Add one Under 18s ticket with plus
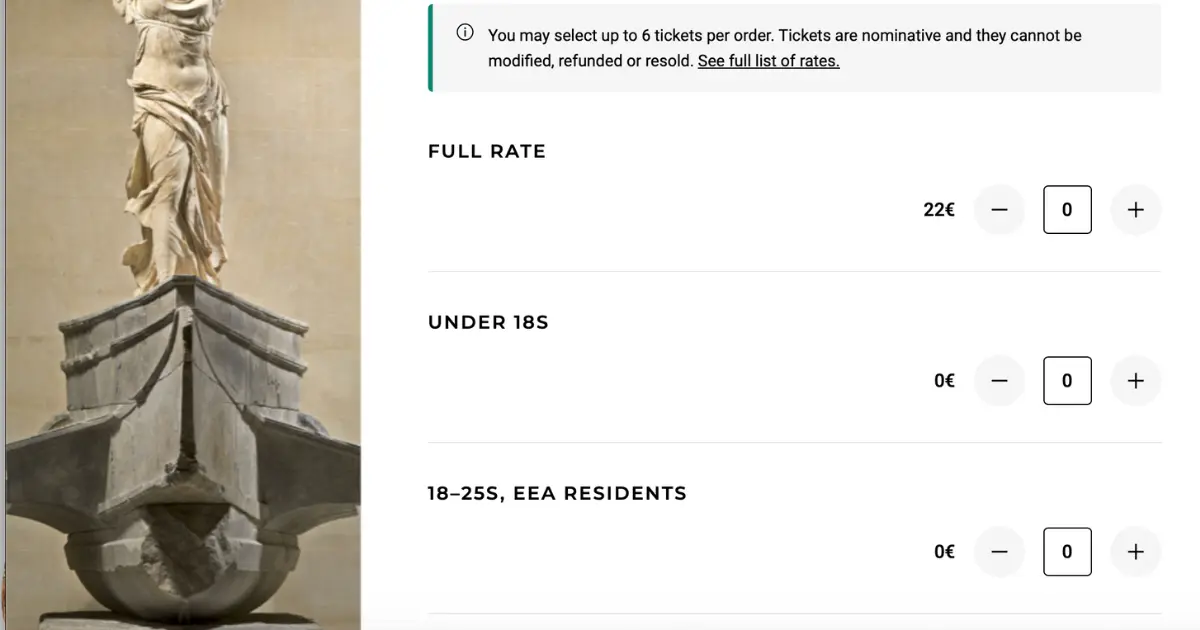Viewport: 1200px width, 630px height. click(x=1135, y=381)
